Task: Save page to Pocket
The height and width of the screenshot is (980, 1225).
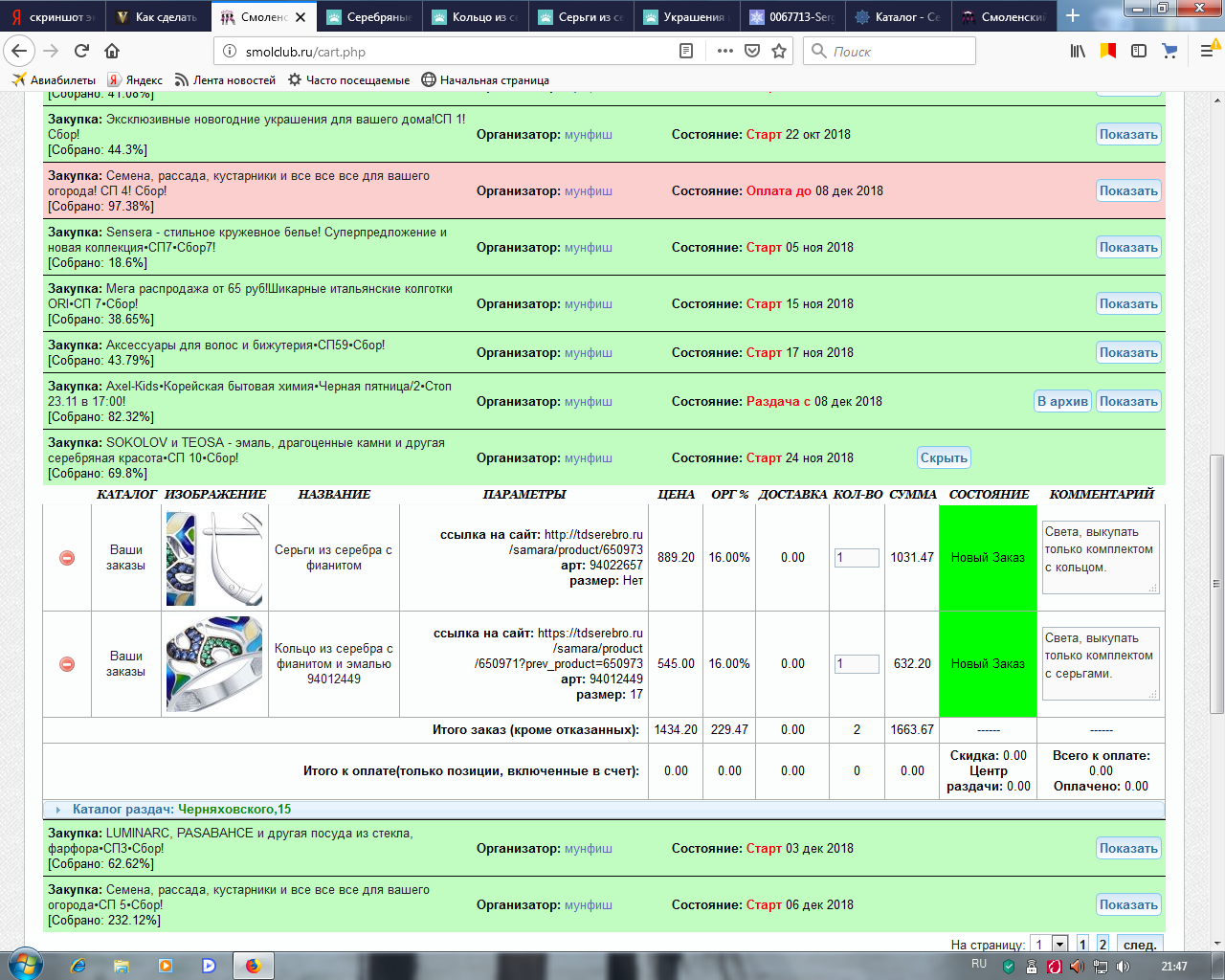Action: point(752,51)
